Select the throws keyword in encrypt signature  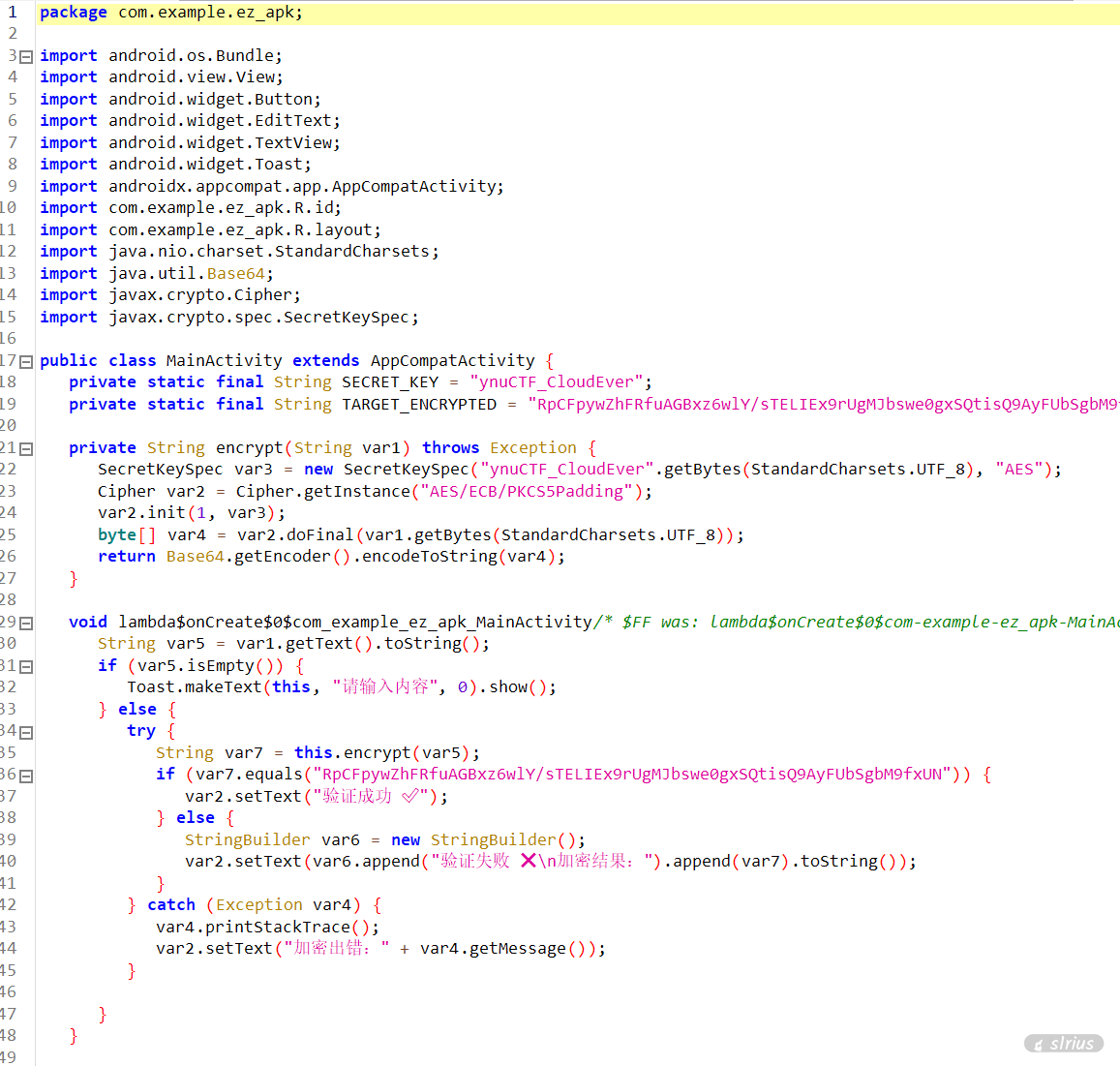450,448
